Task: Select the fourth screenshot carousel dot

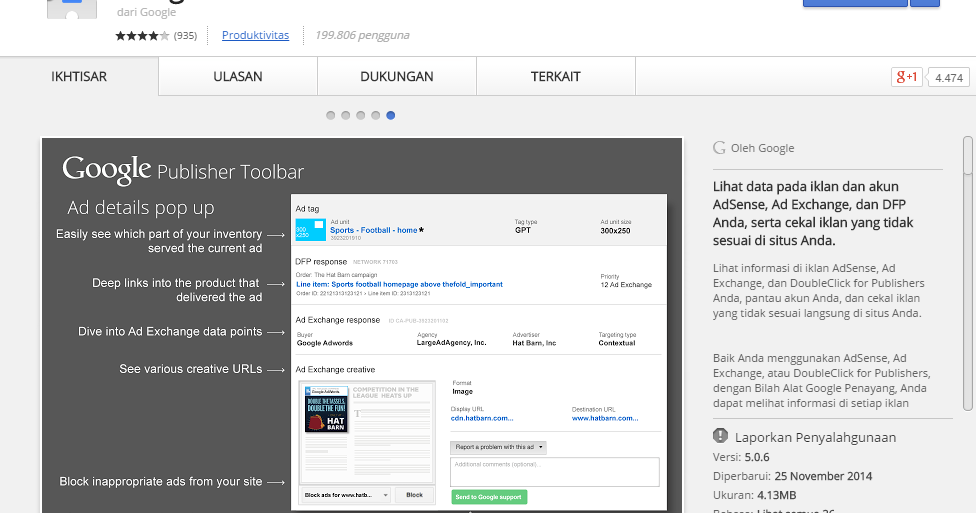Action: (376, 115)
